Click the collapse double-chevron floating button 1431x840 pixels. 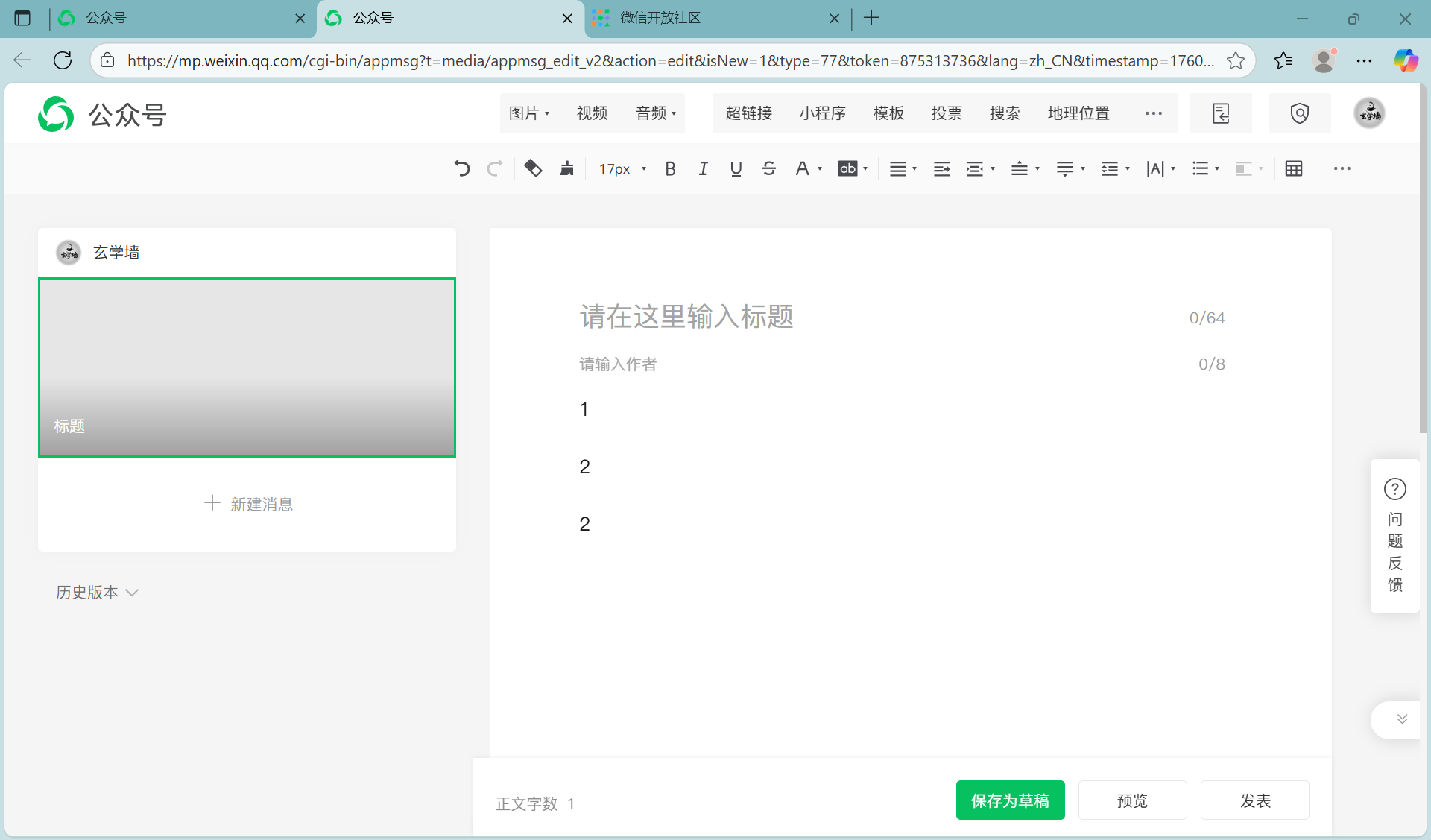pyautogui.click(x=1401, y=719)
